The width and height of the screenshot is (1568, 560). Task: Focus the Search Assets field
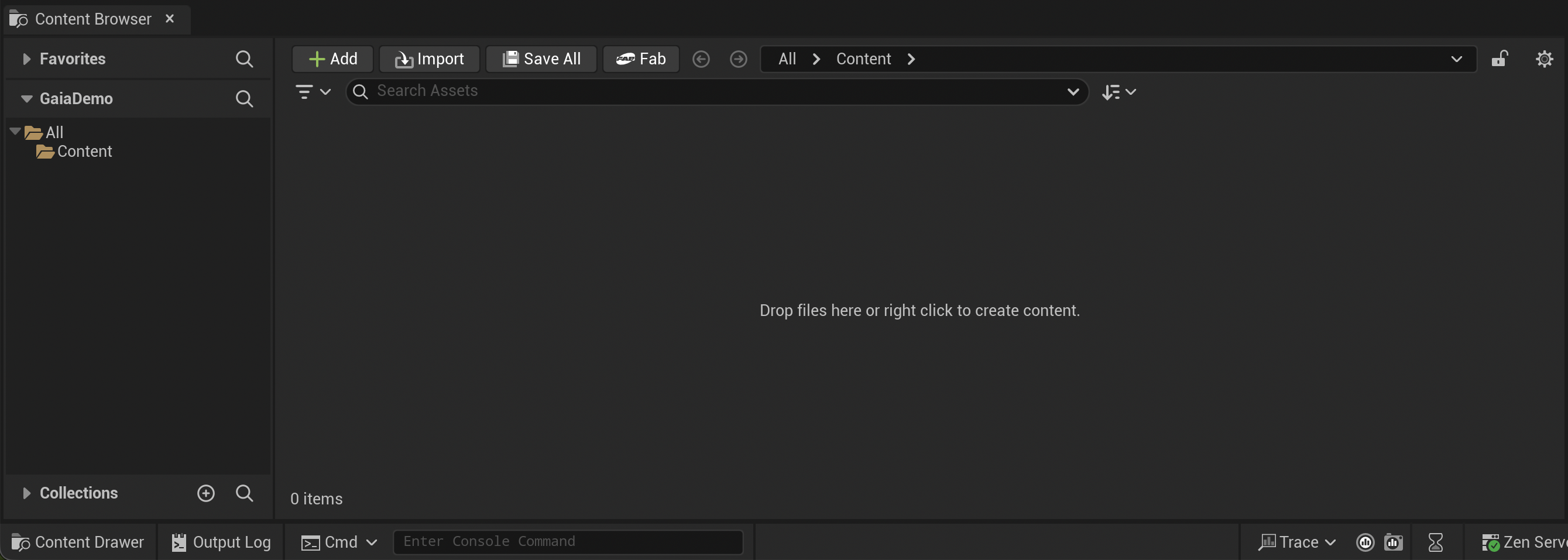(717, 92)
